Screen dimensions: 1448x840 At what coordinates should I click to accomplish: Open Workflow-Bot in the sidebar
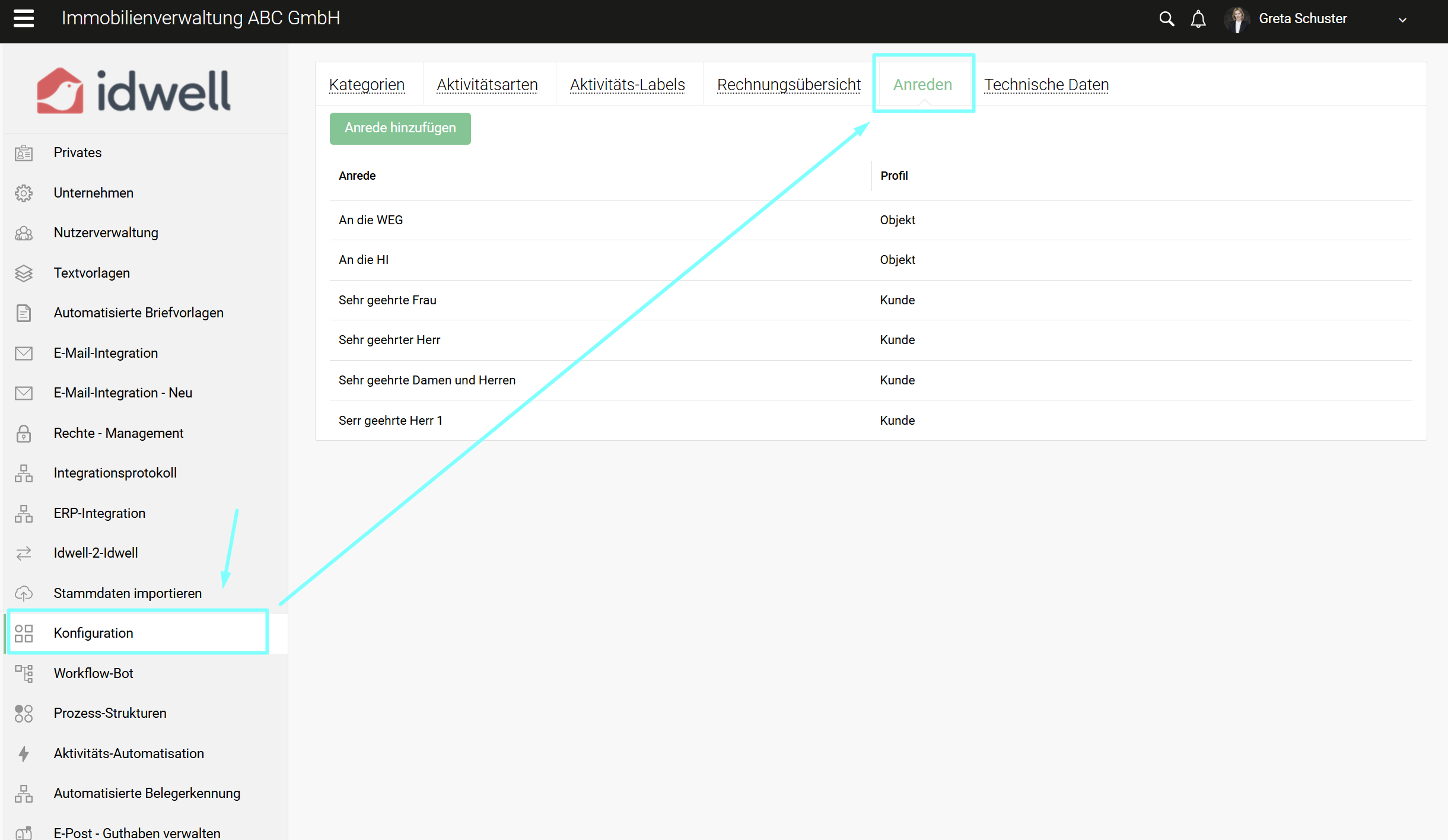[x=93, y=673]
